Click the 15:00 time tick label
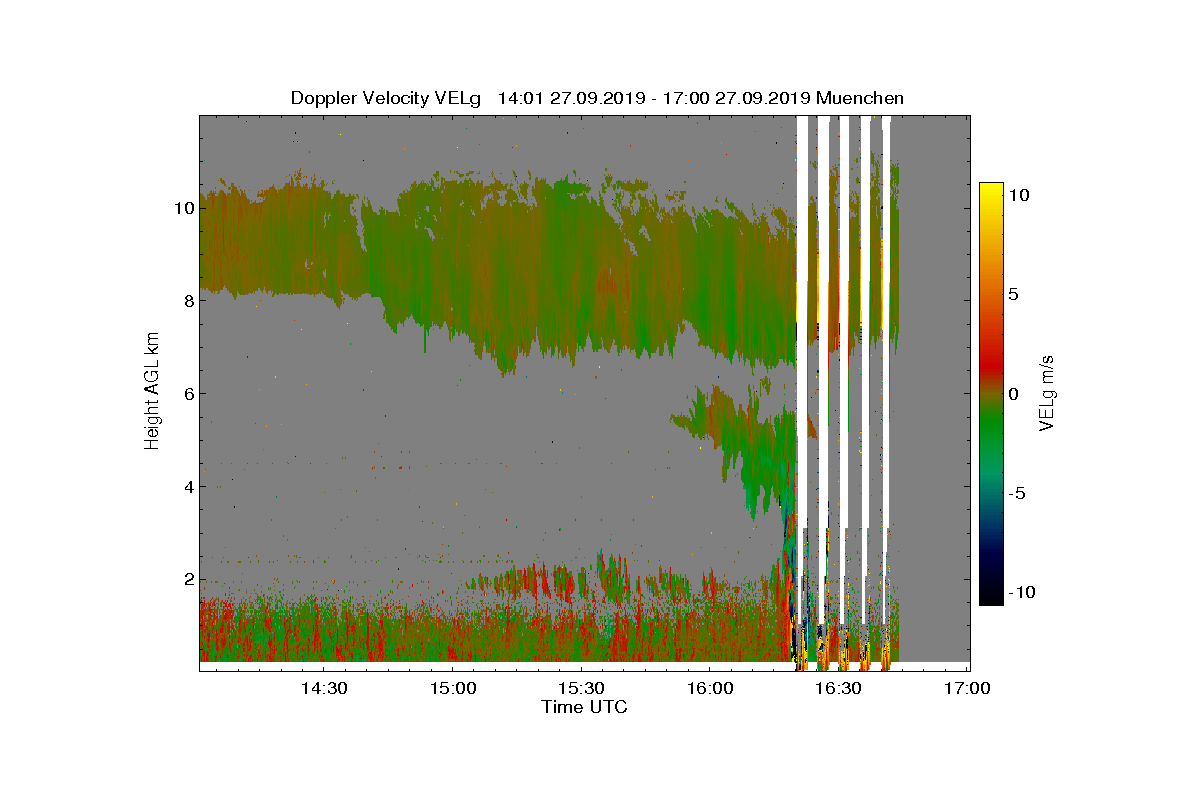 pos(452,688)
